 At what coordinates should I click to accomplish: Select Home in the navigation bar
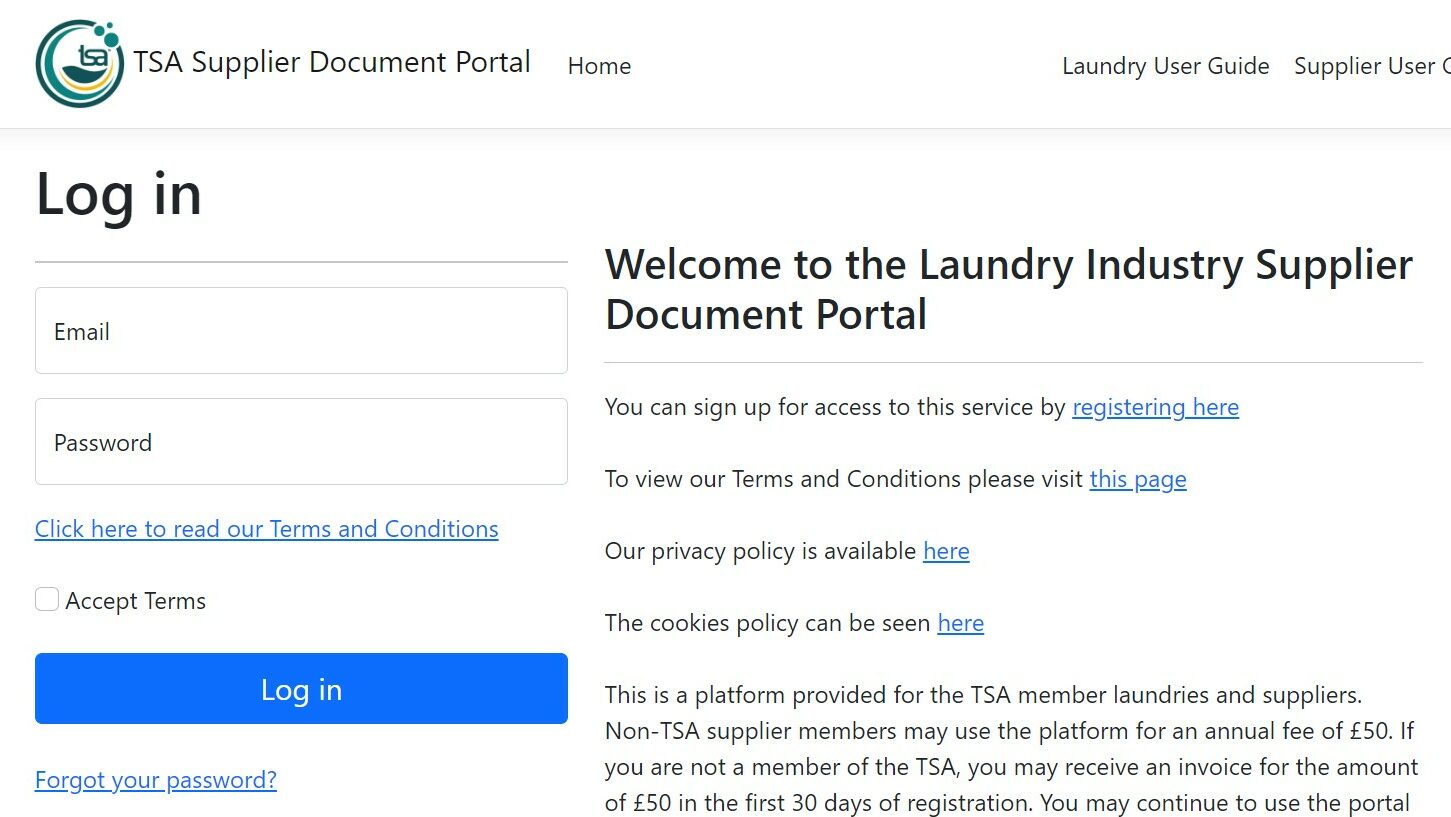click(598, 66)
